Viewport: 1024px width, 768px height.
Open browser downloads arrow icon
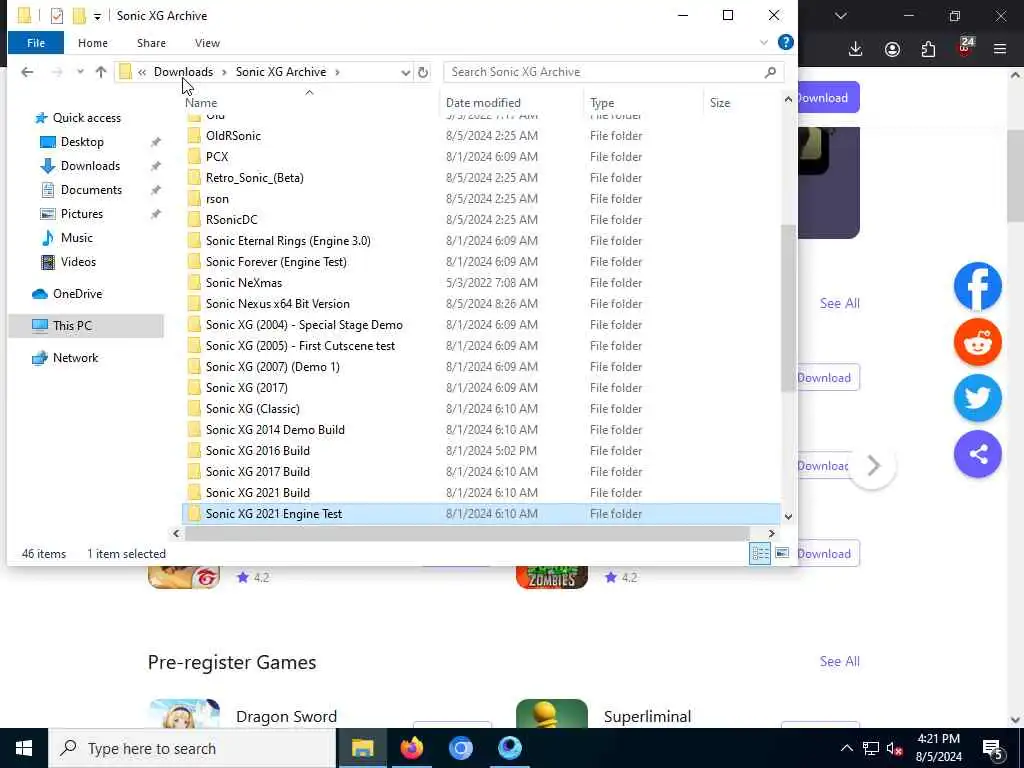pos(856,49)
